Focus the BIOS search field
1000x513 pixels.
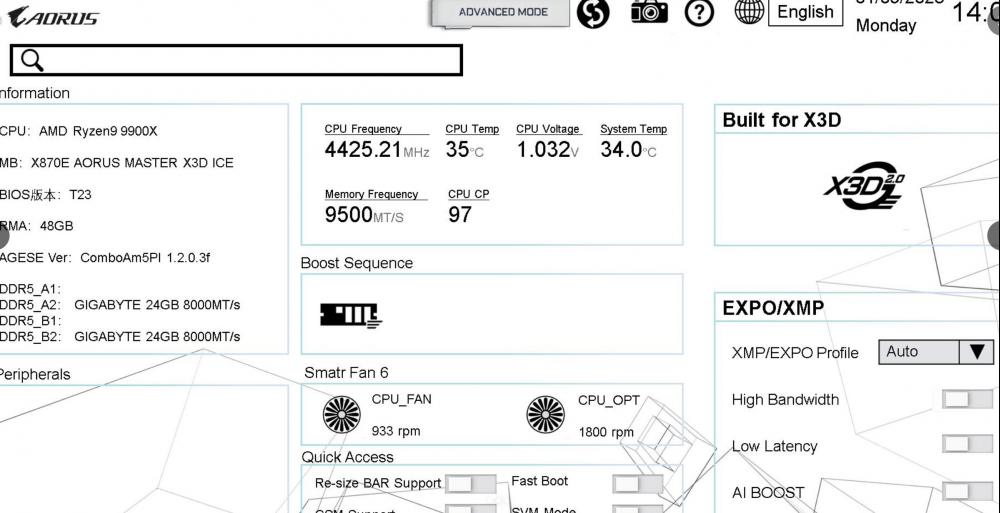coord(237,60)
